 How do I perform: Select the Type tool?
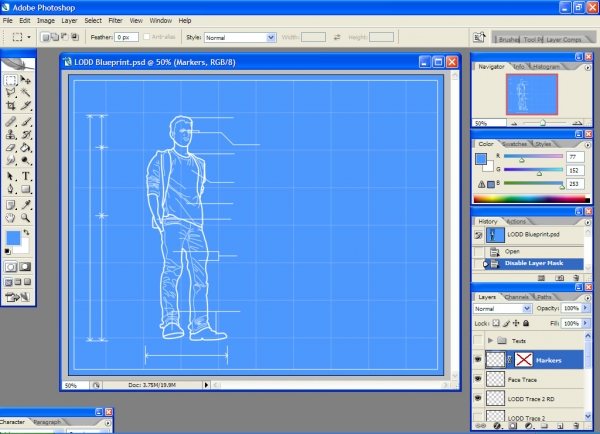[x=26, y=176]
